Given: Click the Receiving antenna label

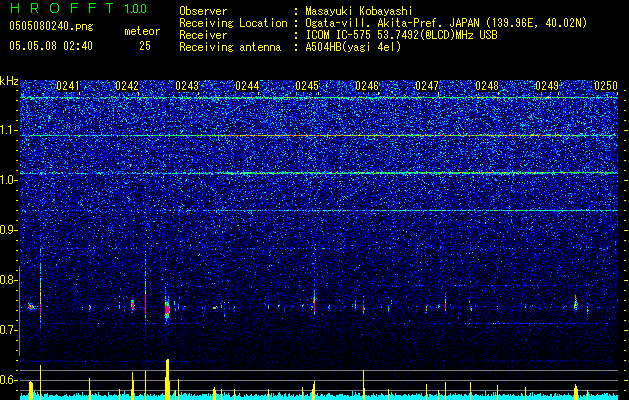Looking at the screenshot, I should click(230, 47).
